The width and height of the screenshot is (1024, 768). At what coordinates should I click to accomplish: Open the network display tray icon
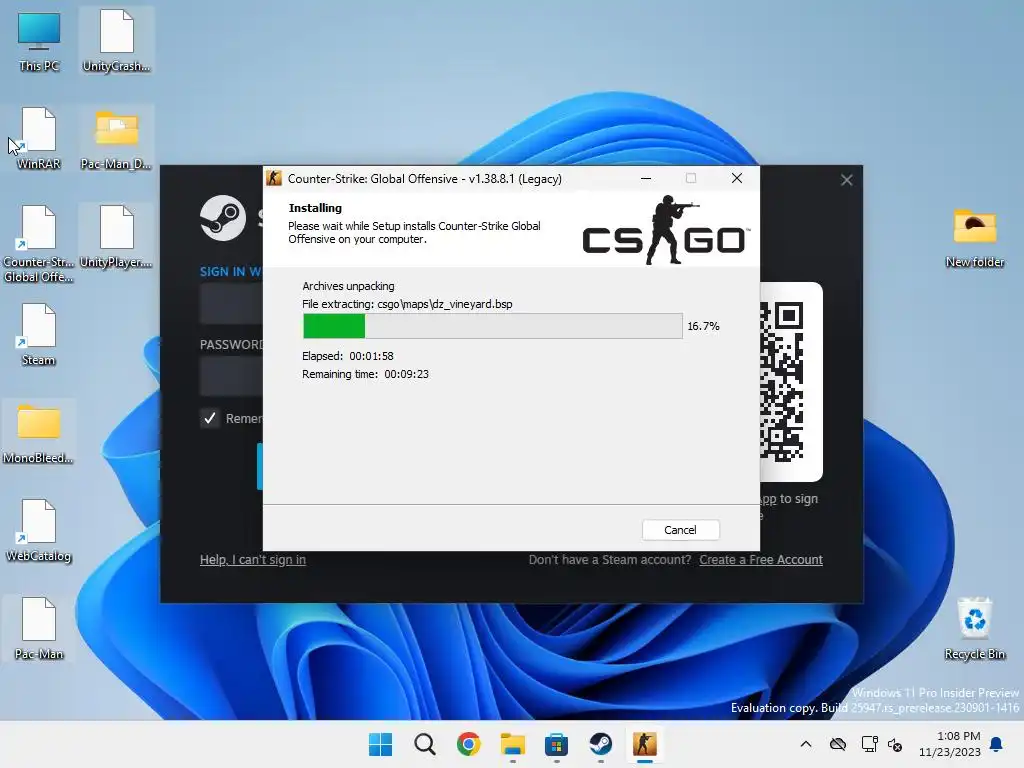(x=869, y=744)
